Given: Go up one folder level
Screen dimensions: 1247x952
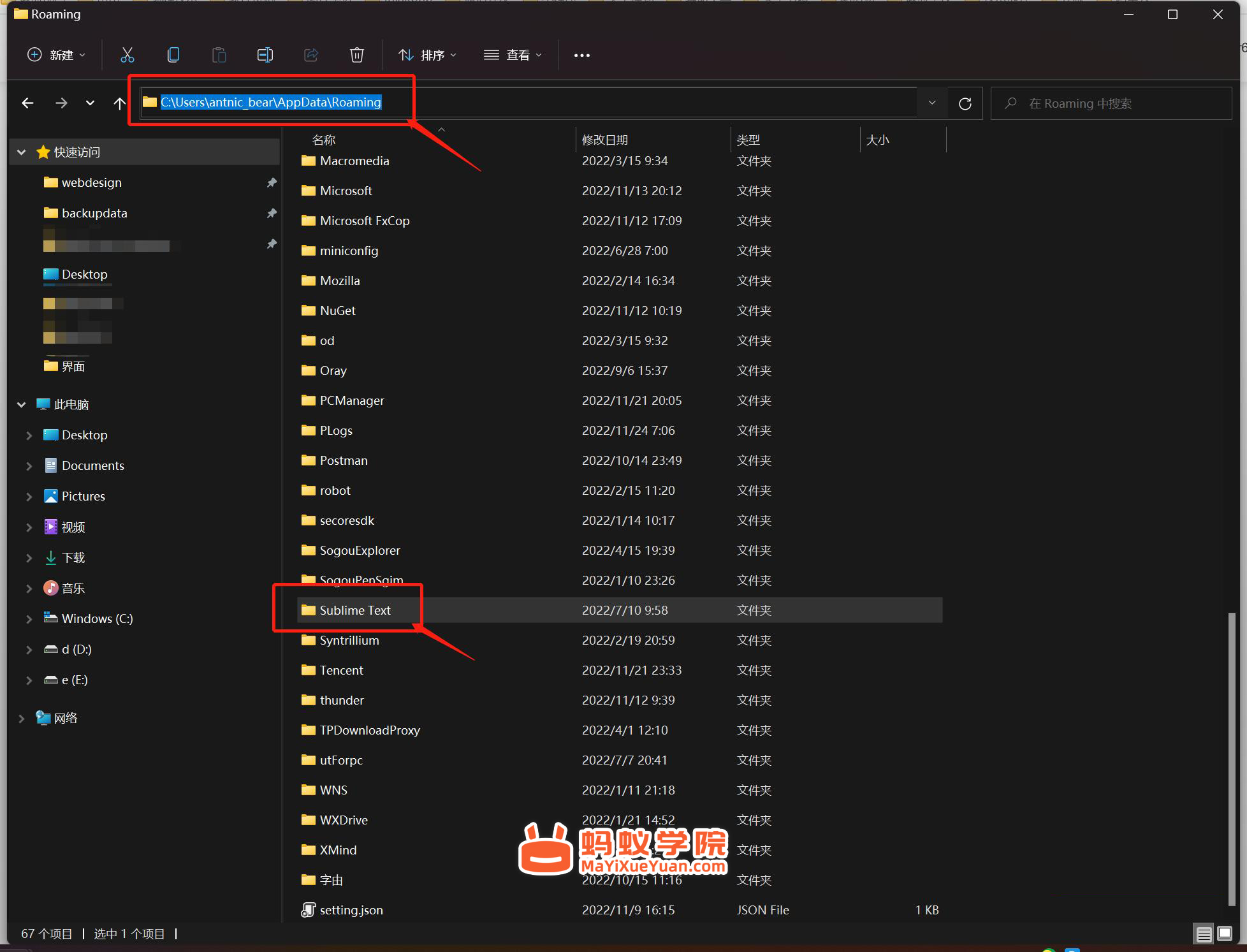Looking at the screenshot, I should pos(119,103).
